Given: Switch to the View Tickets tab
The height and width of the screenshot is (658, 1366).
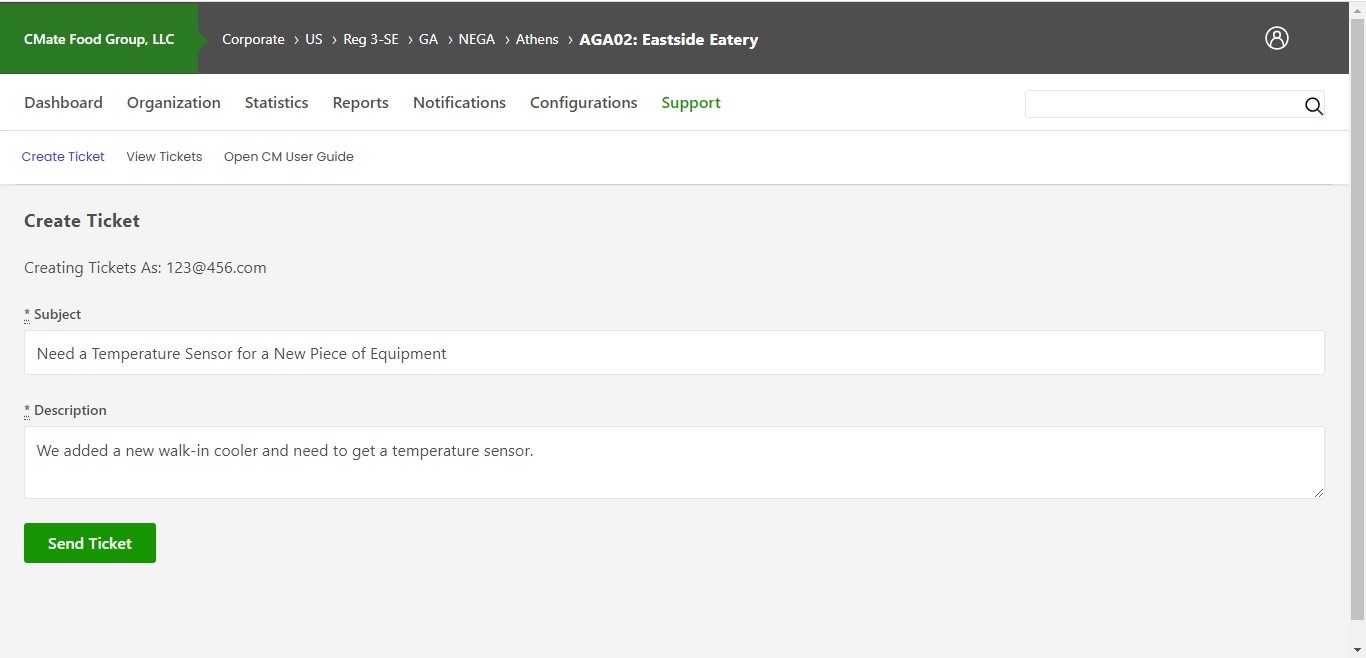Looking at the screenshot, I should coord(163,157).
